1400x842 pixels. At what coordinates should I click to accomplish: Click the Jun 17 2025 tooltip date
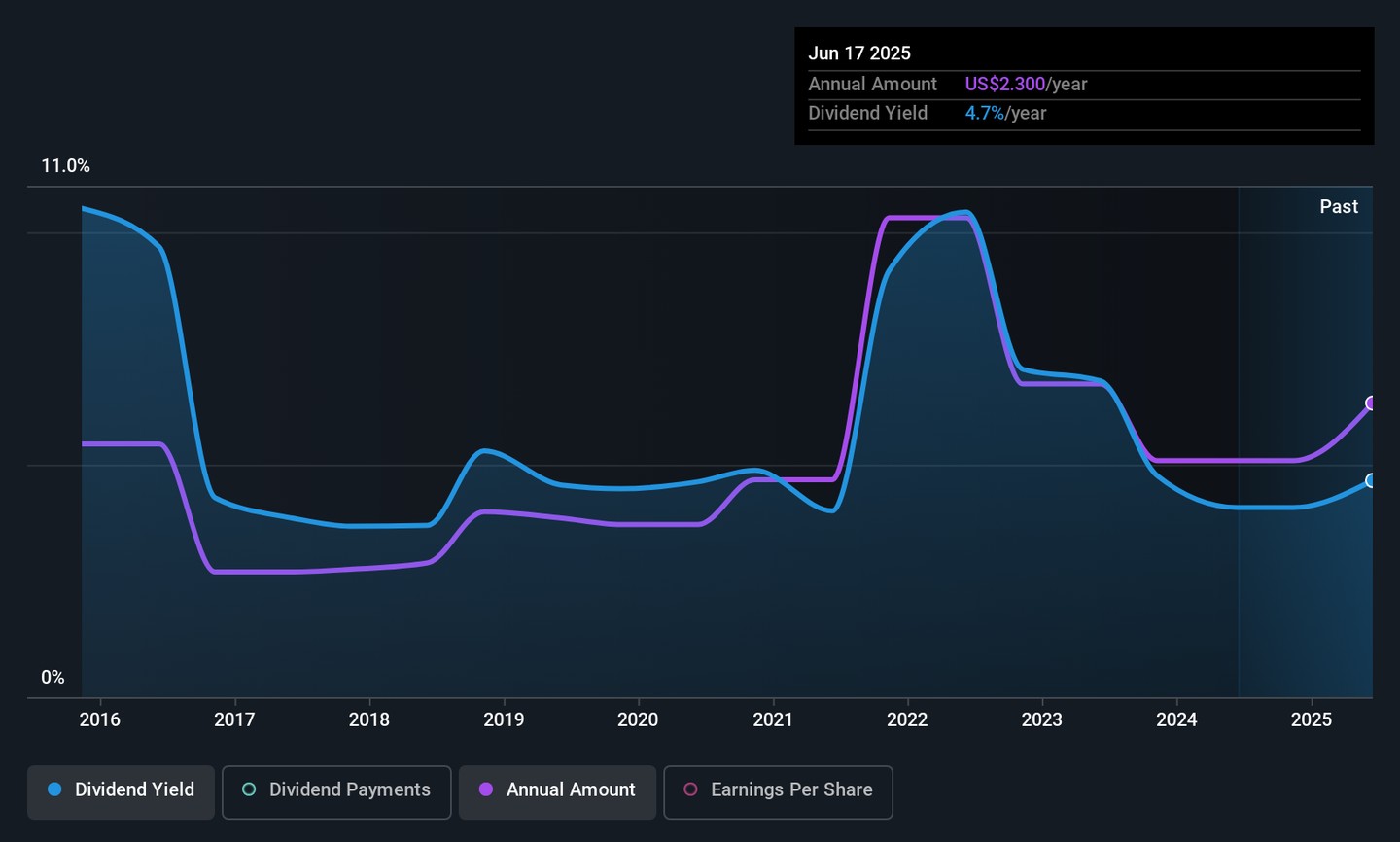coord(859,53)
